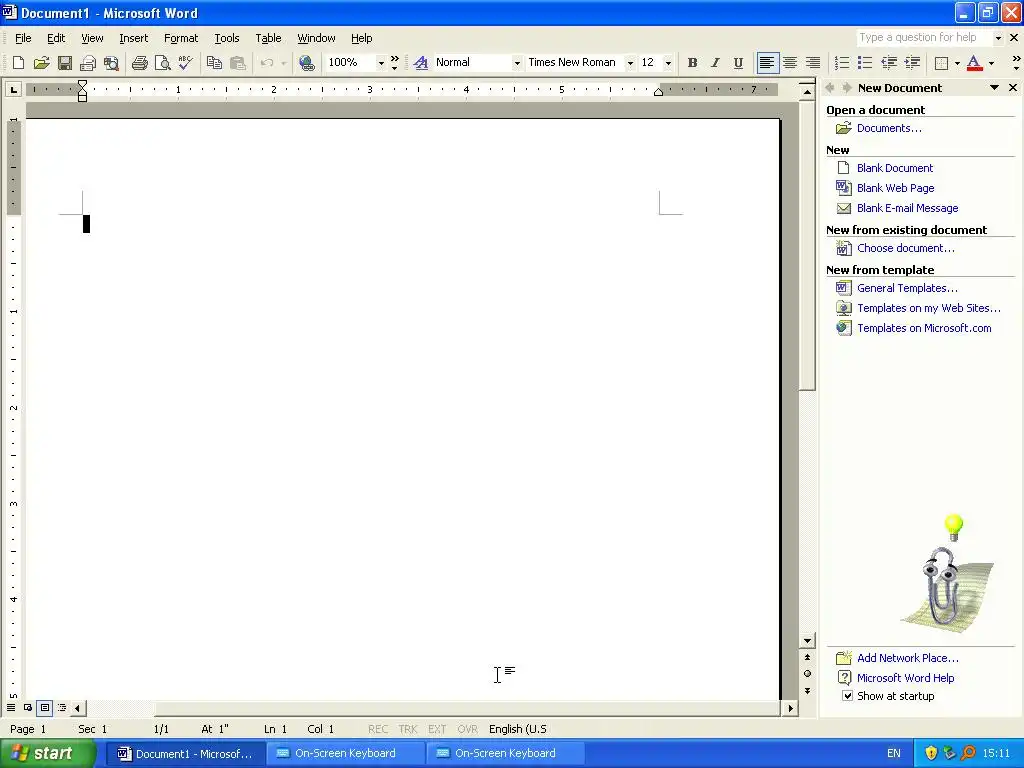Toggle italic formatting
The height and width of the screenshot is (768, 1024).
click(x=715, y=63)
